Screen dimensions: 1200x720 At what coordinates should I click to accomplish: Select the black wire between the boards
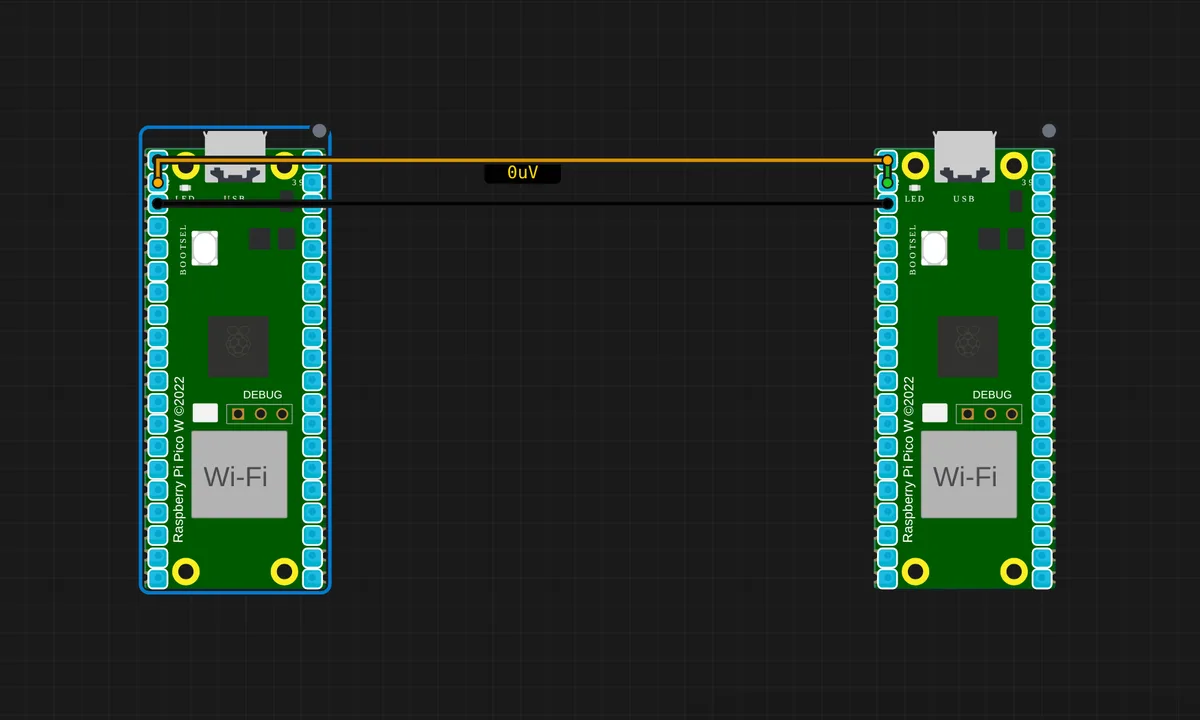tap(522, 203)
